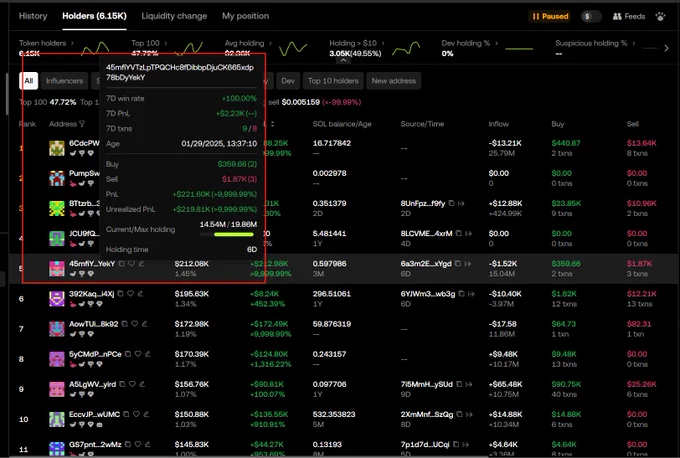Copy the AowTUi...8k92 holder address
This screenshot has width=680, height=458.
coord(124,324)
